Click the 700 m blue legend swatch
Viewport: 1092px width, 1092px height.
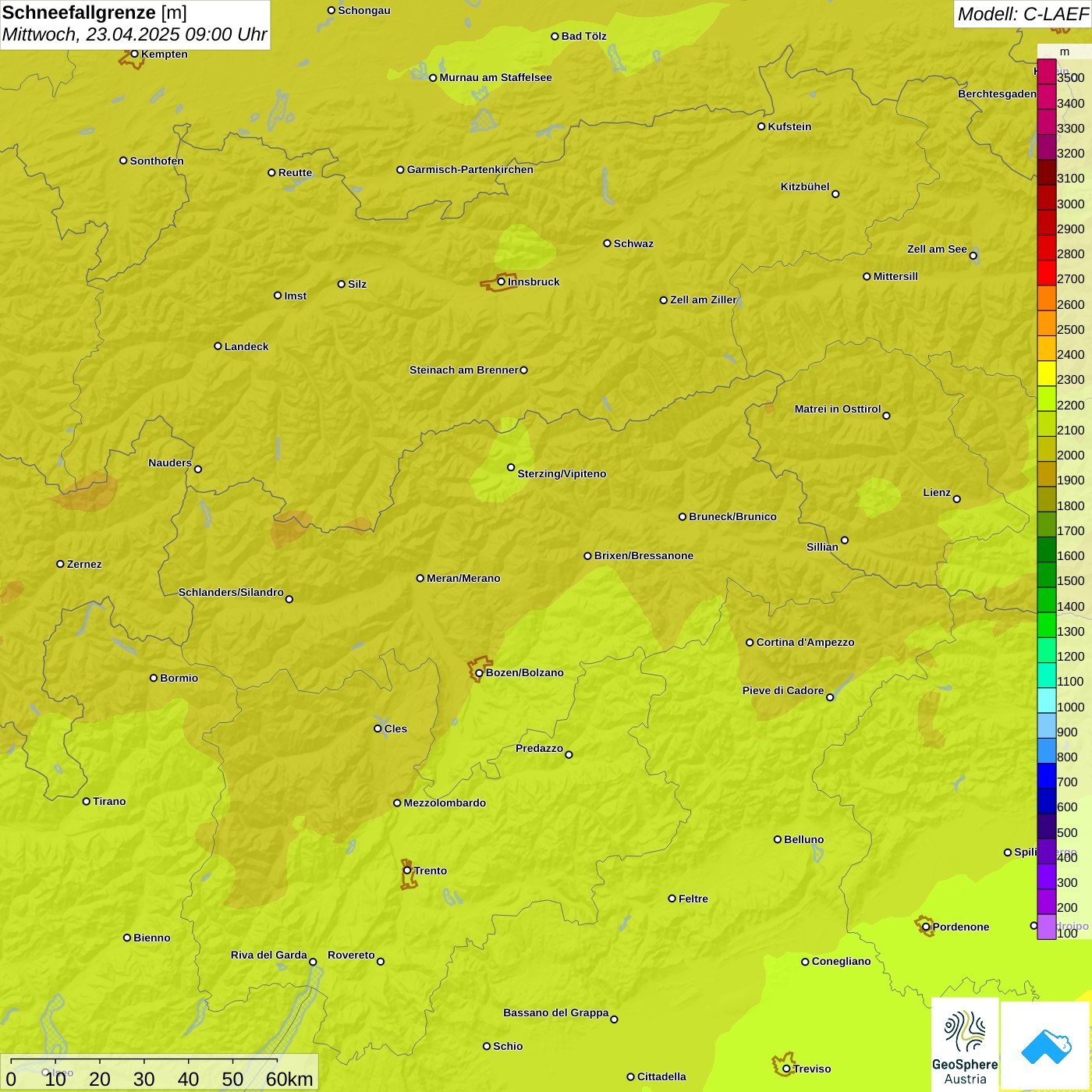(1047, 776)
